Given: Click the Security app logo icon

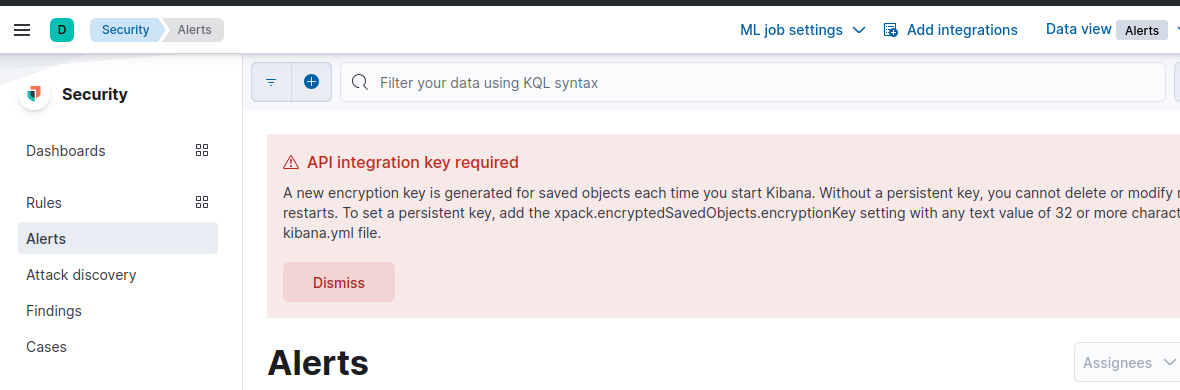Looking at the screenshot, I should [x=34, y=94].
